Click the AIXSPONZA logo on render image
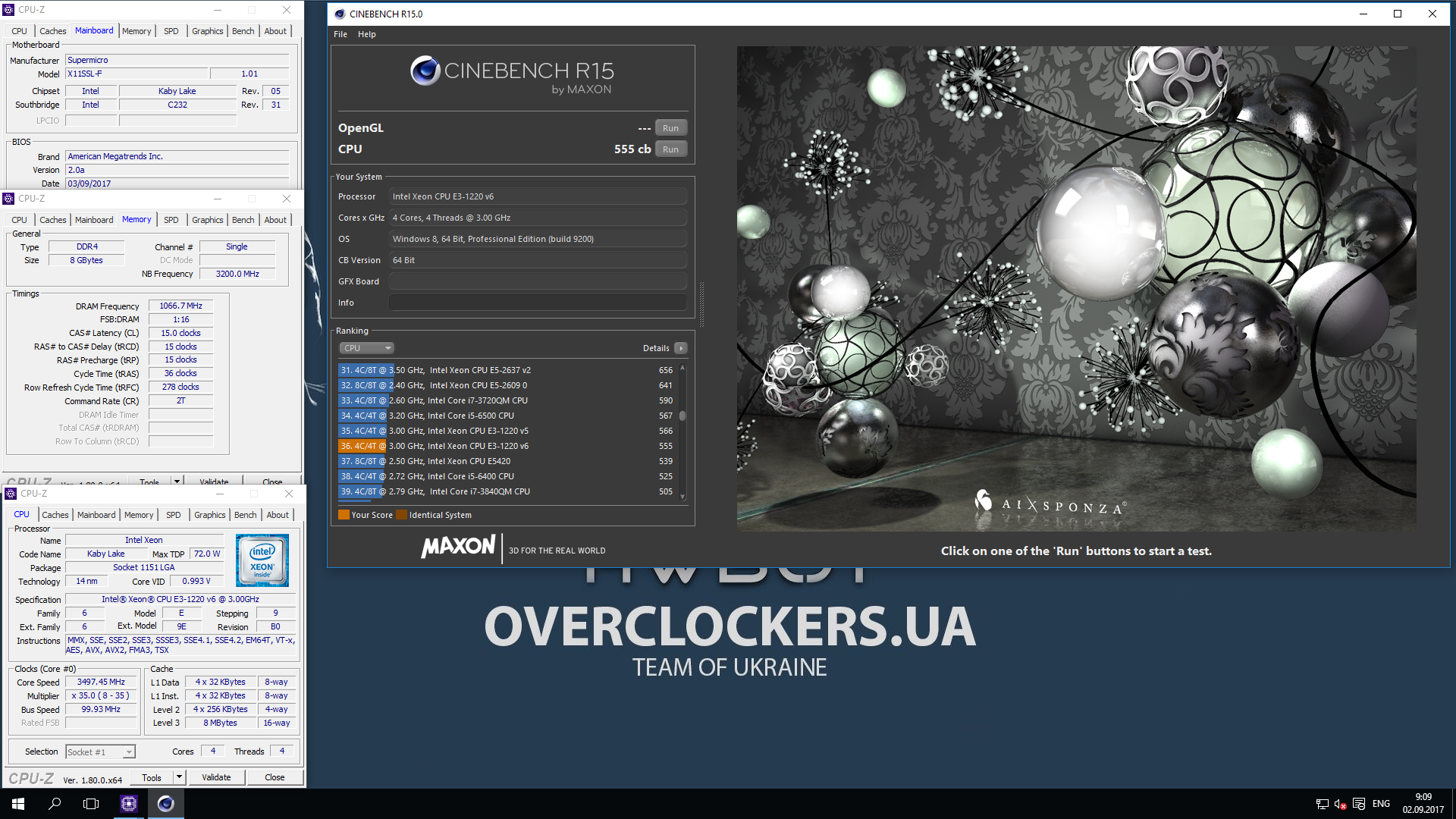The width and height of the screenshot is (1456, 819). (x=1050, y=502)
